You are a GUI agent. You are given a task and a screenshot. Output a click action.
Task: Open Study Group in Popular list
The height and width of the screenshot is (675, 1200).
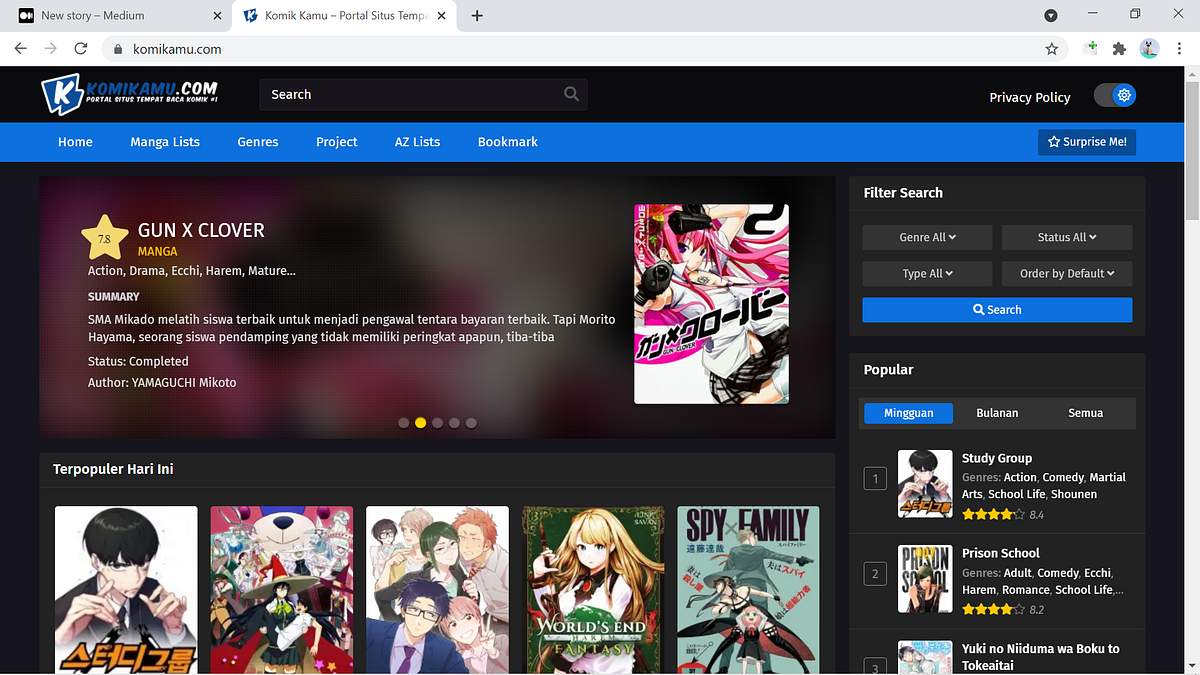[x=997, y=458]
